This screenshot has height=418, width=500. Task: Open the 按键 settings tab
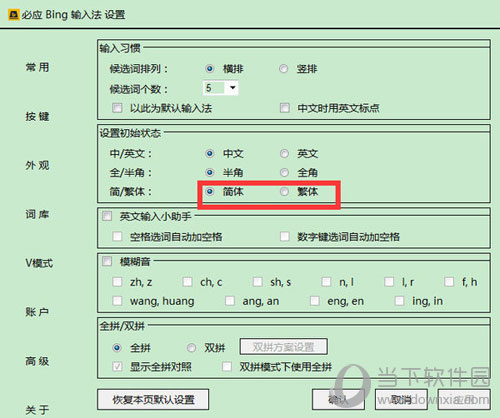click(37, 117)
